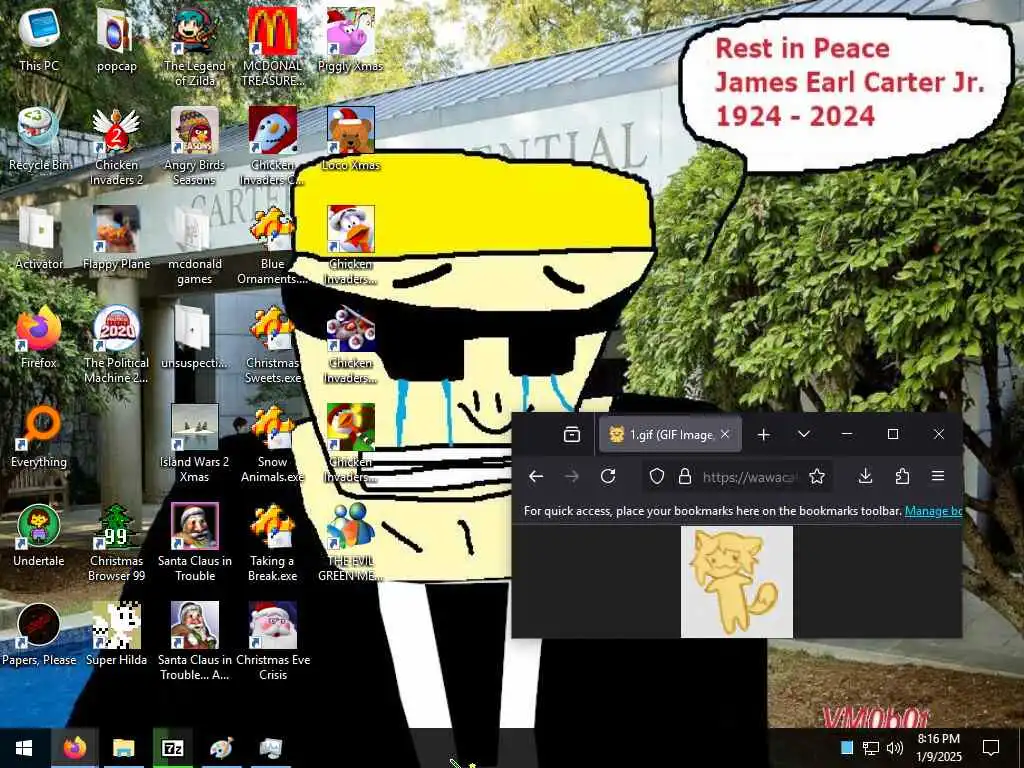
Task: Open the Windows Start menu
Action: point(24,748)
